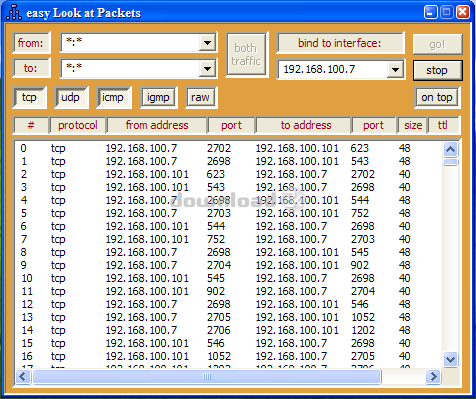476x399 pixels.
Task: Click the port header after from address
Action: [x=231, y=125]
